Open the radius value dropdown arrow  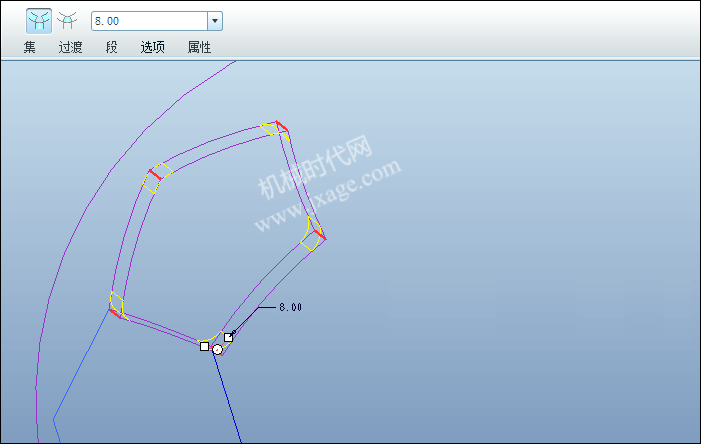click(215, 21)
